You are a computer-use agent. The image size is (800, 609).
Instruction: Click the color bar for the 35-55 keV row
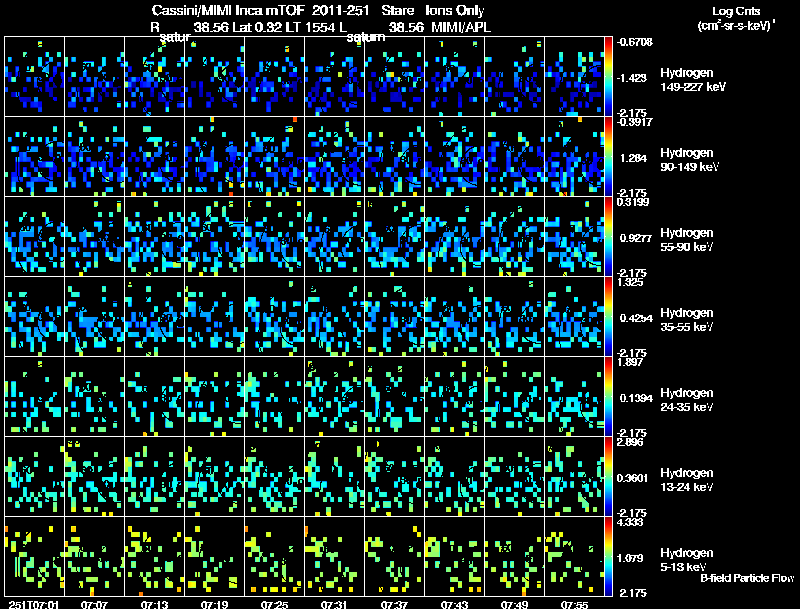[608, 316]
